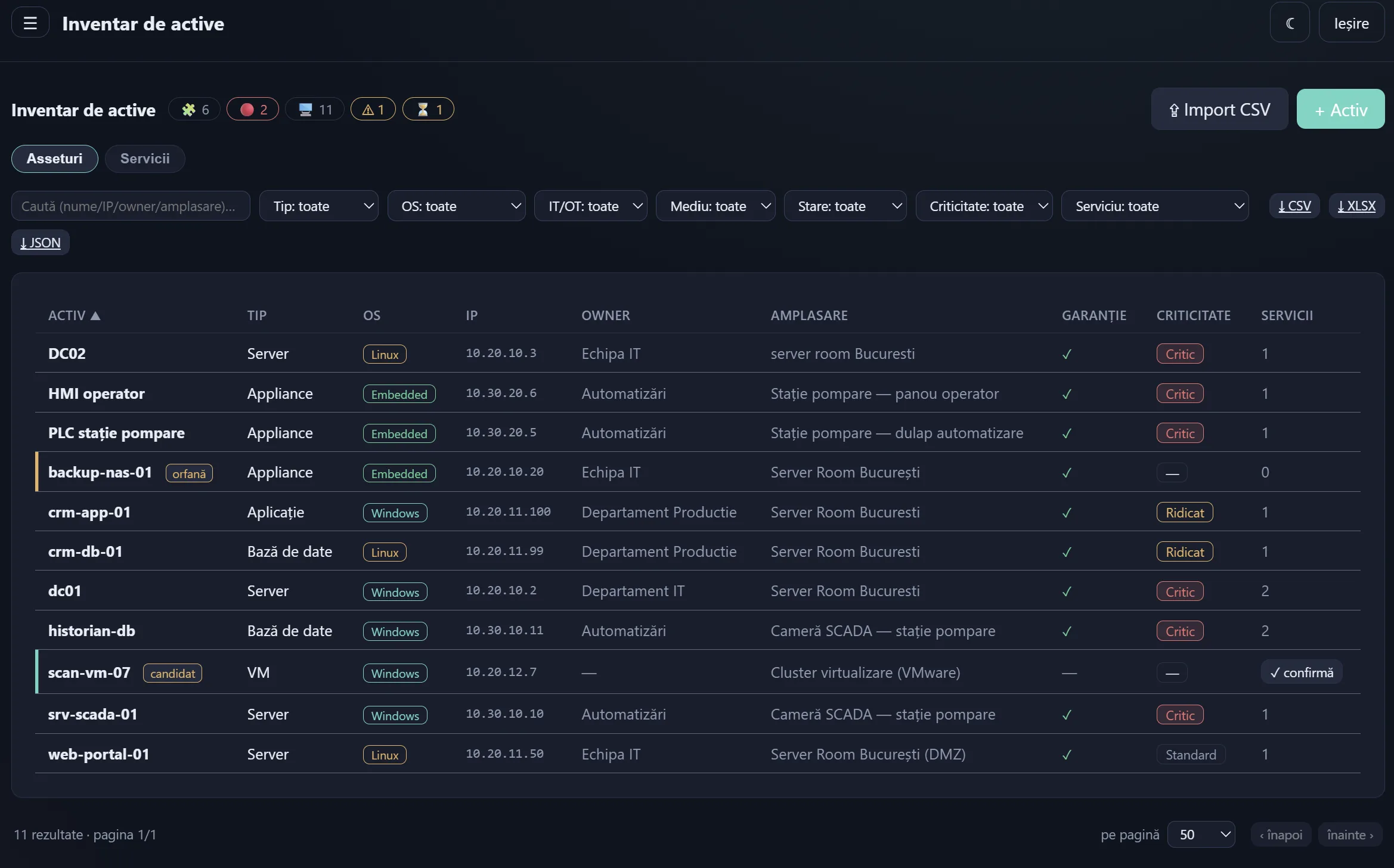Confirm candidate scan-vm-07 with confirmă button
Screen dimensions: 1394x868
pos(1302,672)
